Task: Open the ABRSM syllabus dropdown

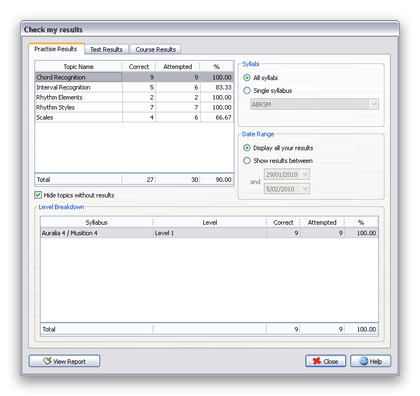Action: point(374,104)
